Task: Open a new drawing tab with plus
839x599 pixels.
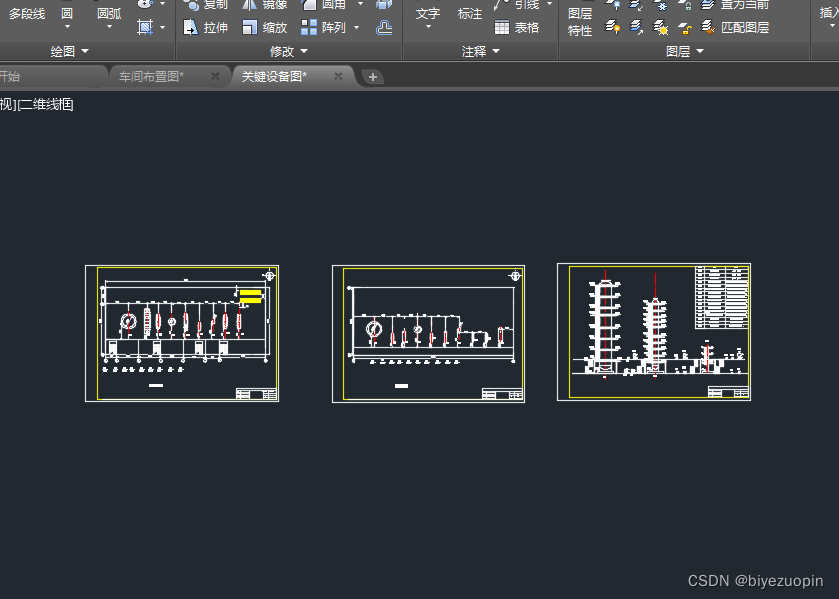Action: pyautogui.click(x=373, y=77)
